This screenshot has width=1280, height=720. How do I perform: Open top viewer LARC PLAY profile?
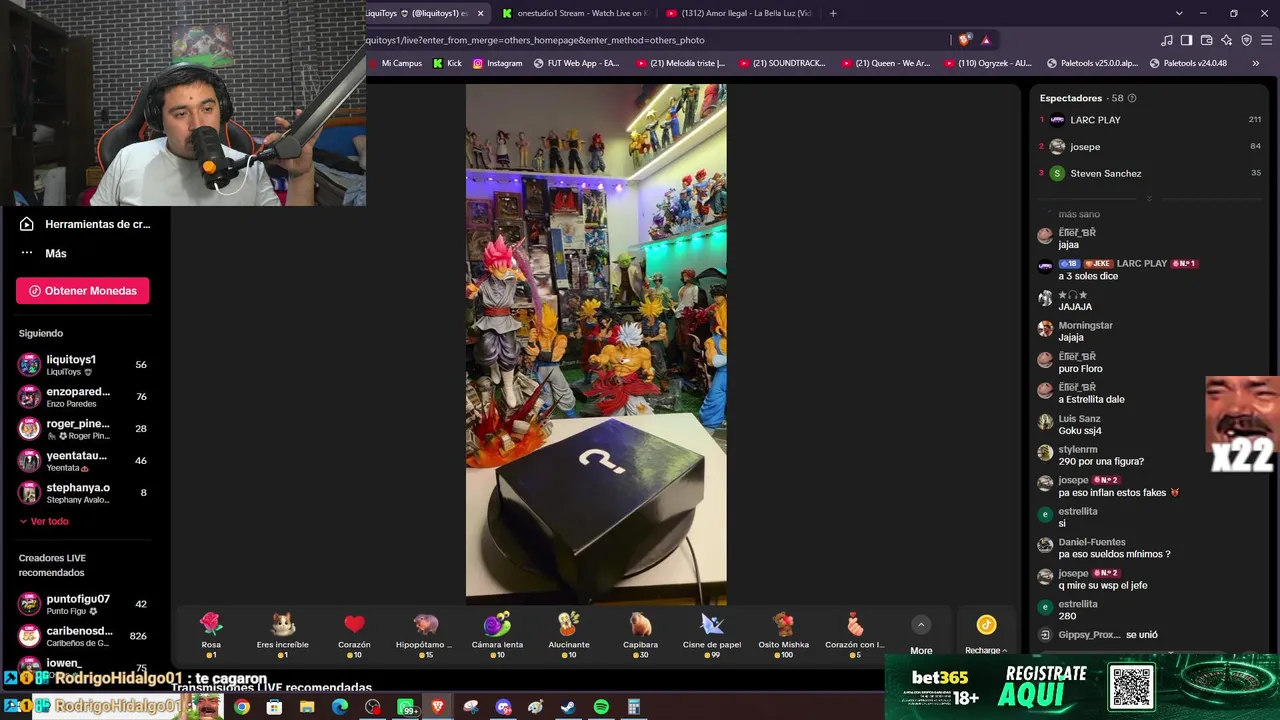click(1150, 120)
